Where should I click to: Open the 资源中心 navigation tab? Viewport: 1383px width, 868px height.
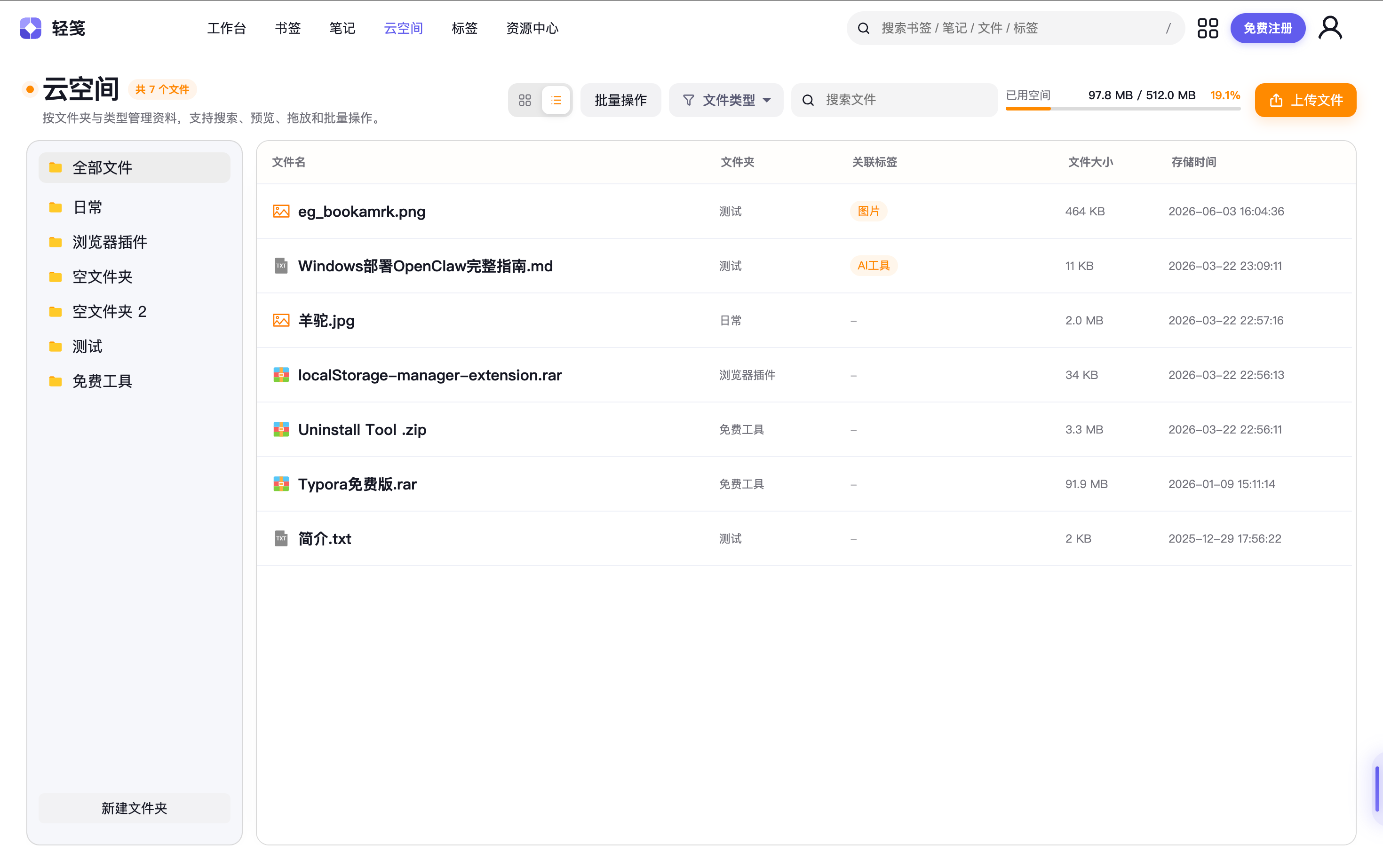pyautogui.click(x=533, y=28)
